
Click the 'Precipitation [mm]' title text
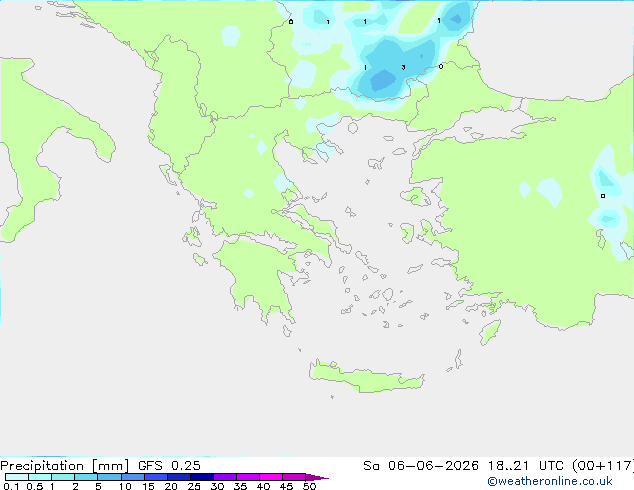[x=64, y=466]
